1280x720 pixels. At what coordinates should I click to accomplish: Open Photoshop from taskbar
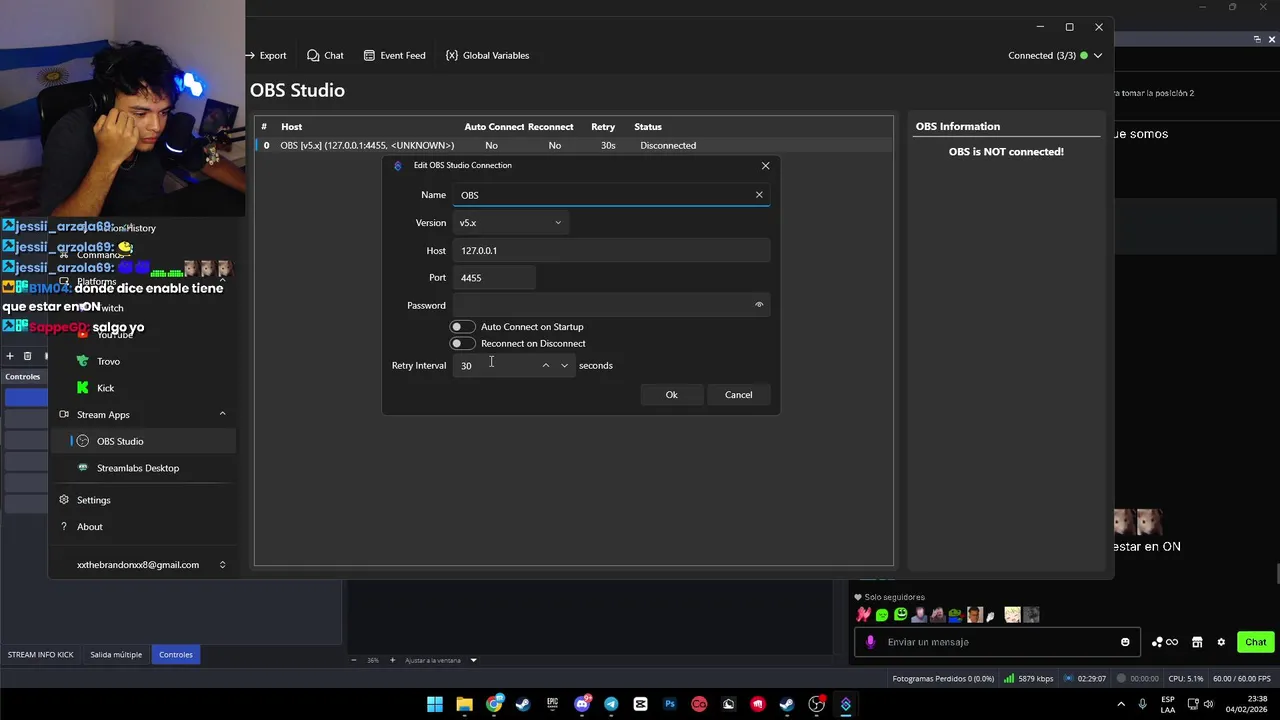pos(670,704)
